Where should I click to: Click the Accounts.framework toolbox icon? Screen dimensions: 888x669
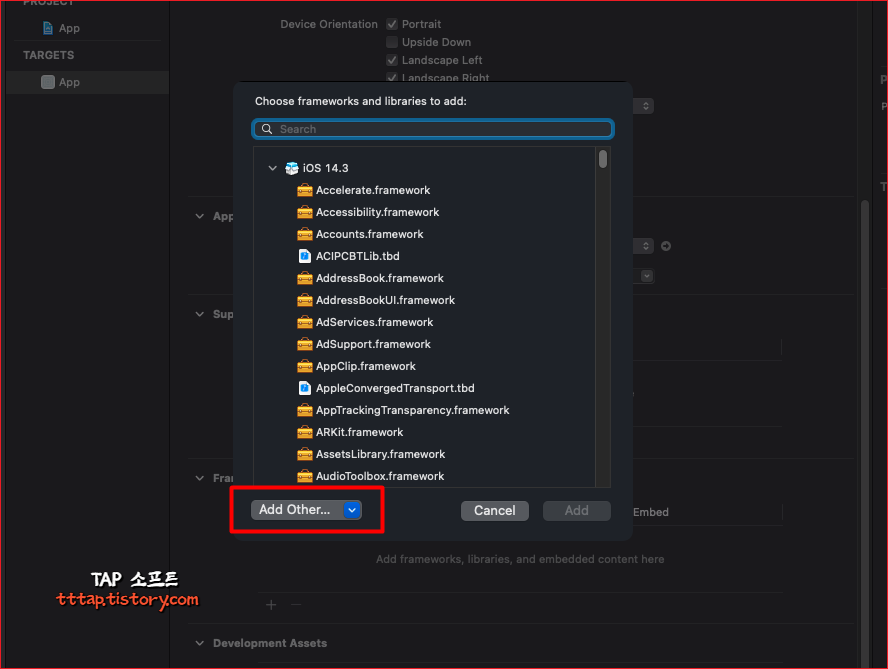tap(305, 235)
